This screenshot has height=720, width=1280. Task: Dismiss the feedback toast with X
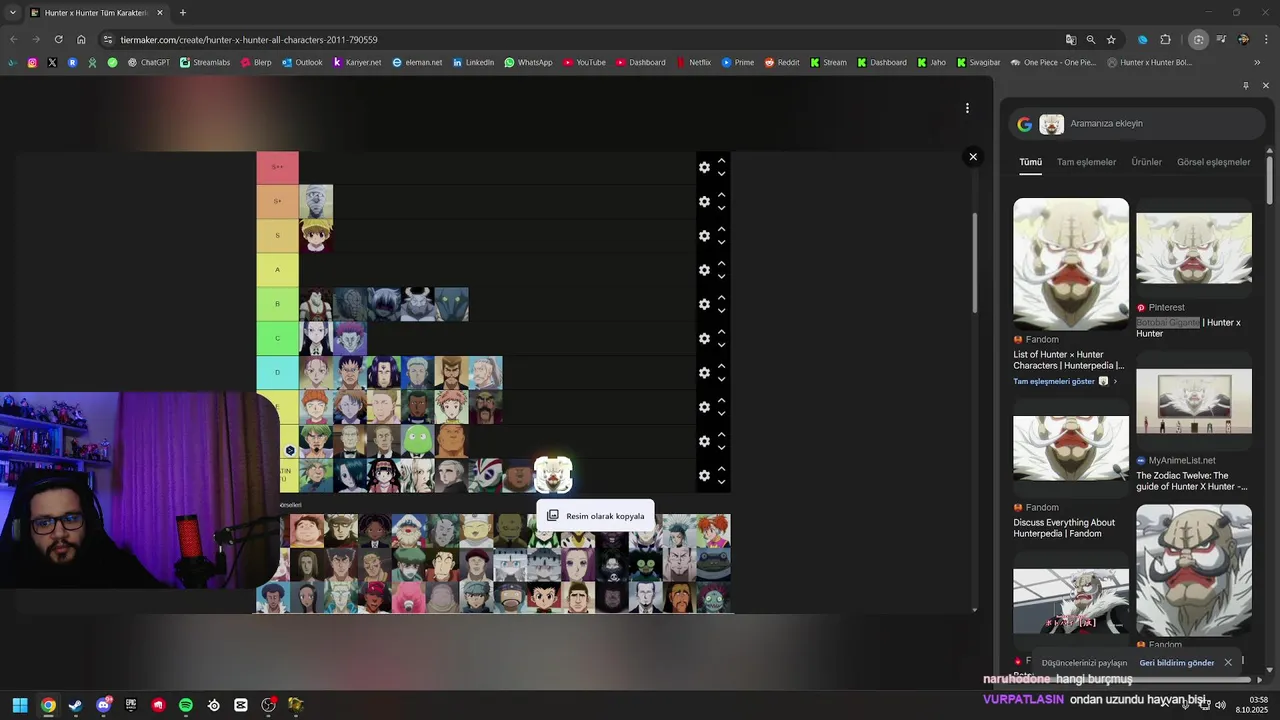[1228, 663]
